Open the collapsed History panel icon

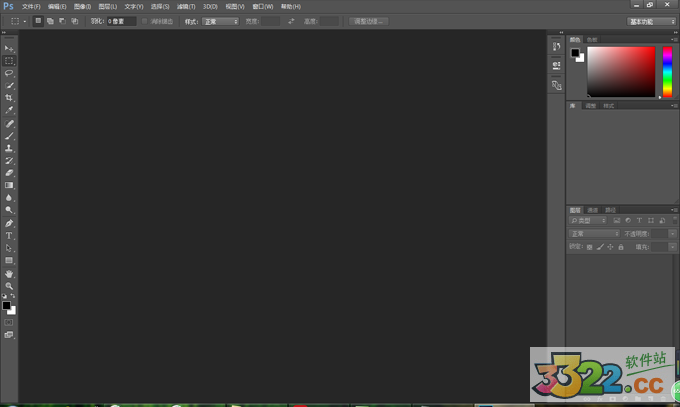[x=556, y=46]
